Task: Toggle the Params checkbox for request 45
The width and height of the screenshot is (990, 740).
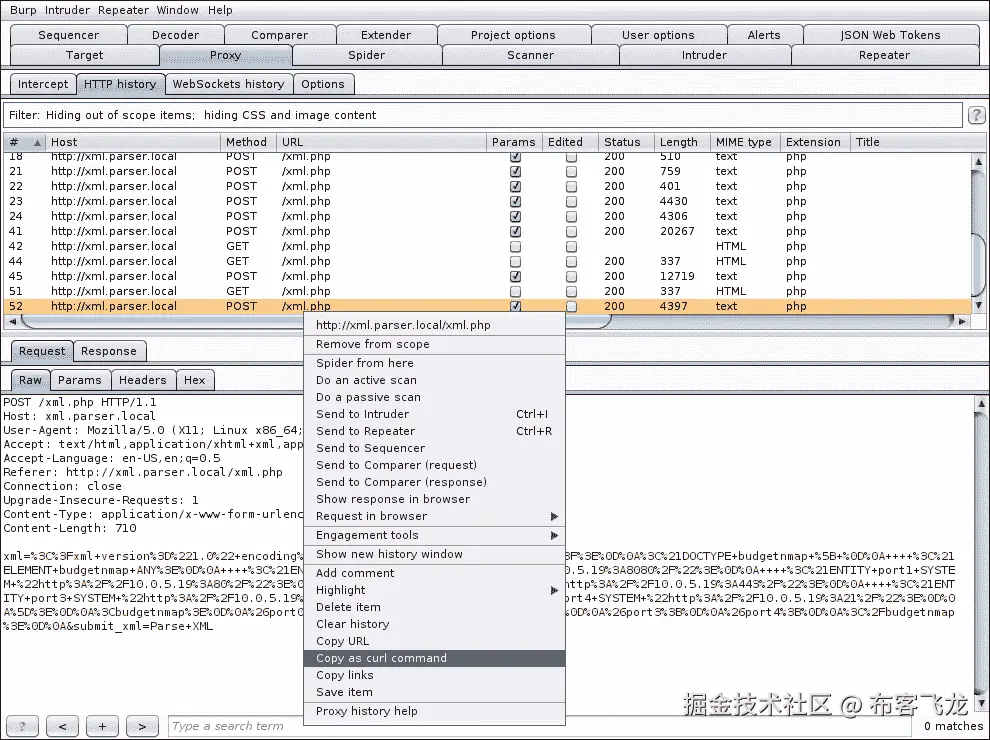Action: click(515, 277)
